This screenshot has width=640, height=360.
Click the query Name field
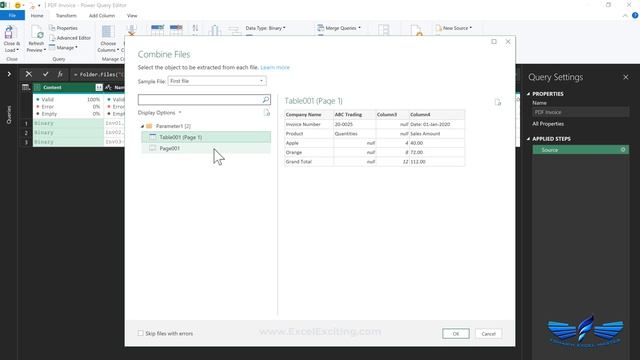(580, 112)
